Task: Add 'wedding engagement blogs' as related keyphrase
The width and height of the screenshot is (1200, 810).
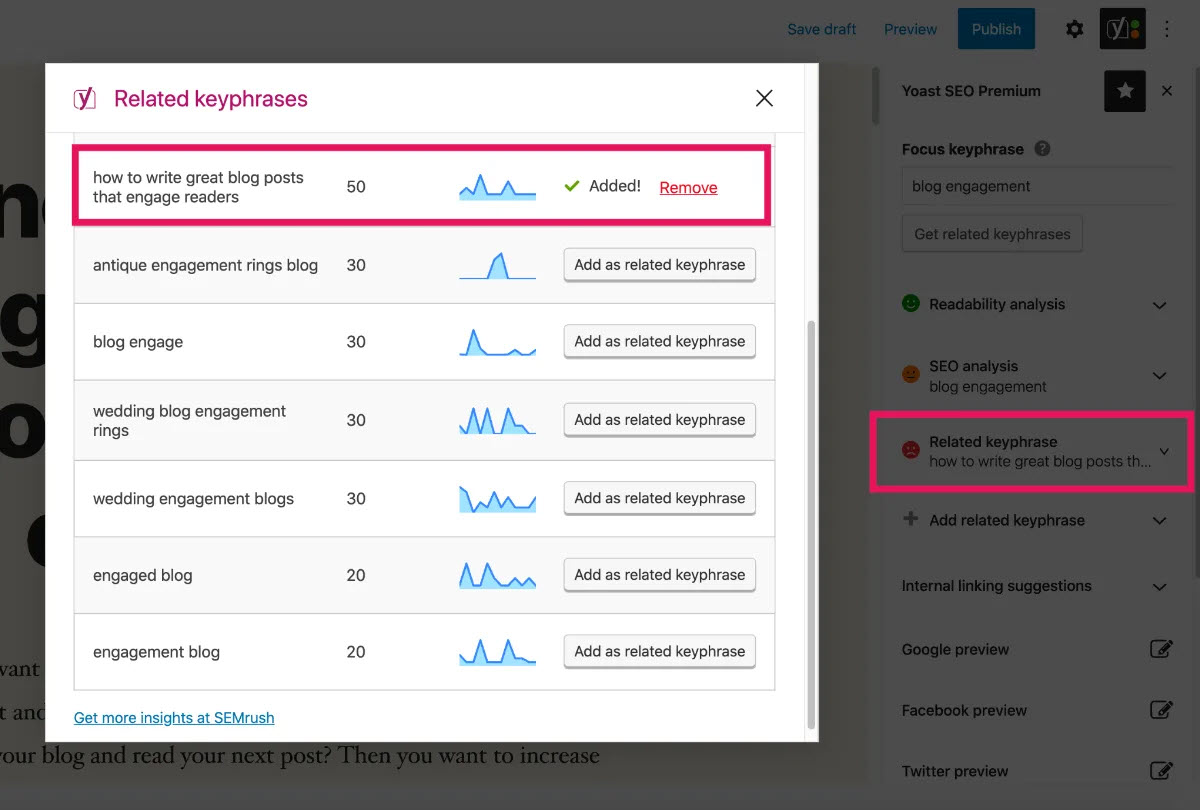Action: pos(660,498)
